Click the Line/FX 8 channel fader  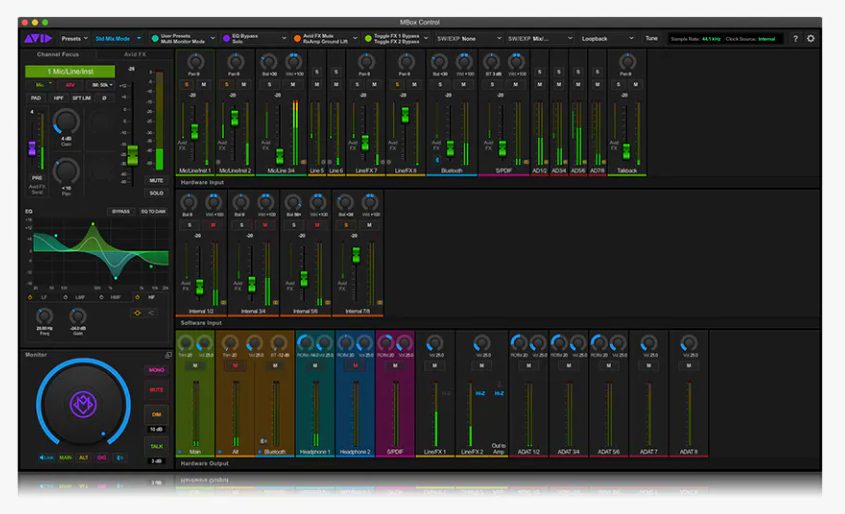[405, 114]
